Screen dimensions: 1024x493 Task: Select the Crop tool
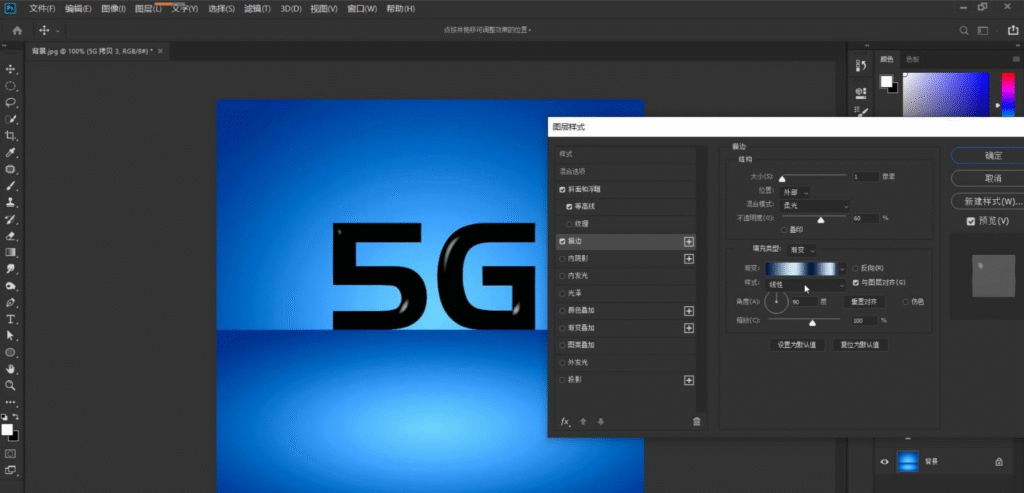point(10,136)
